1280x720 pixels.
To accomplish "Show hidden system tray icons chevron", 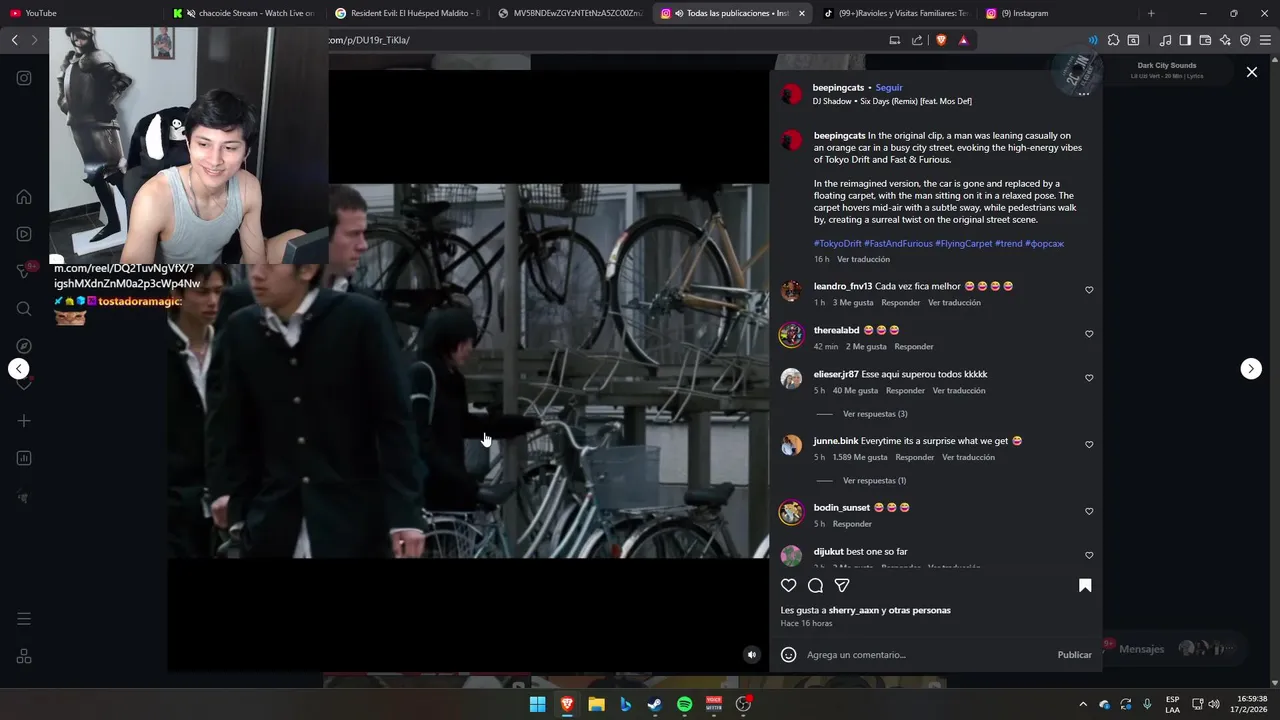I will [1082, 704].
